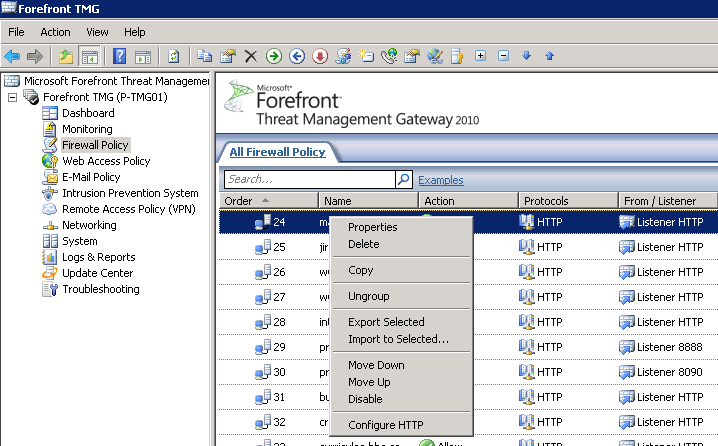Click the blue Back arrow in toolbar
Image resolution: width=718 pixels, height=446 pixels.
click(12, 56)
